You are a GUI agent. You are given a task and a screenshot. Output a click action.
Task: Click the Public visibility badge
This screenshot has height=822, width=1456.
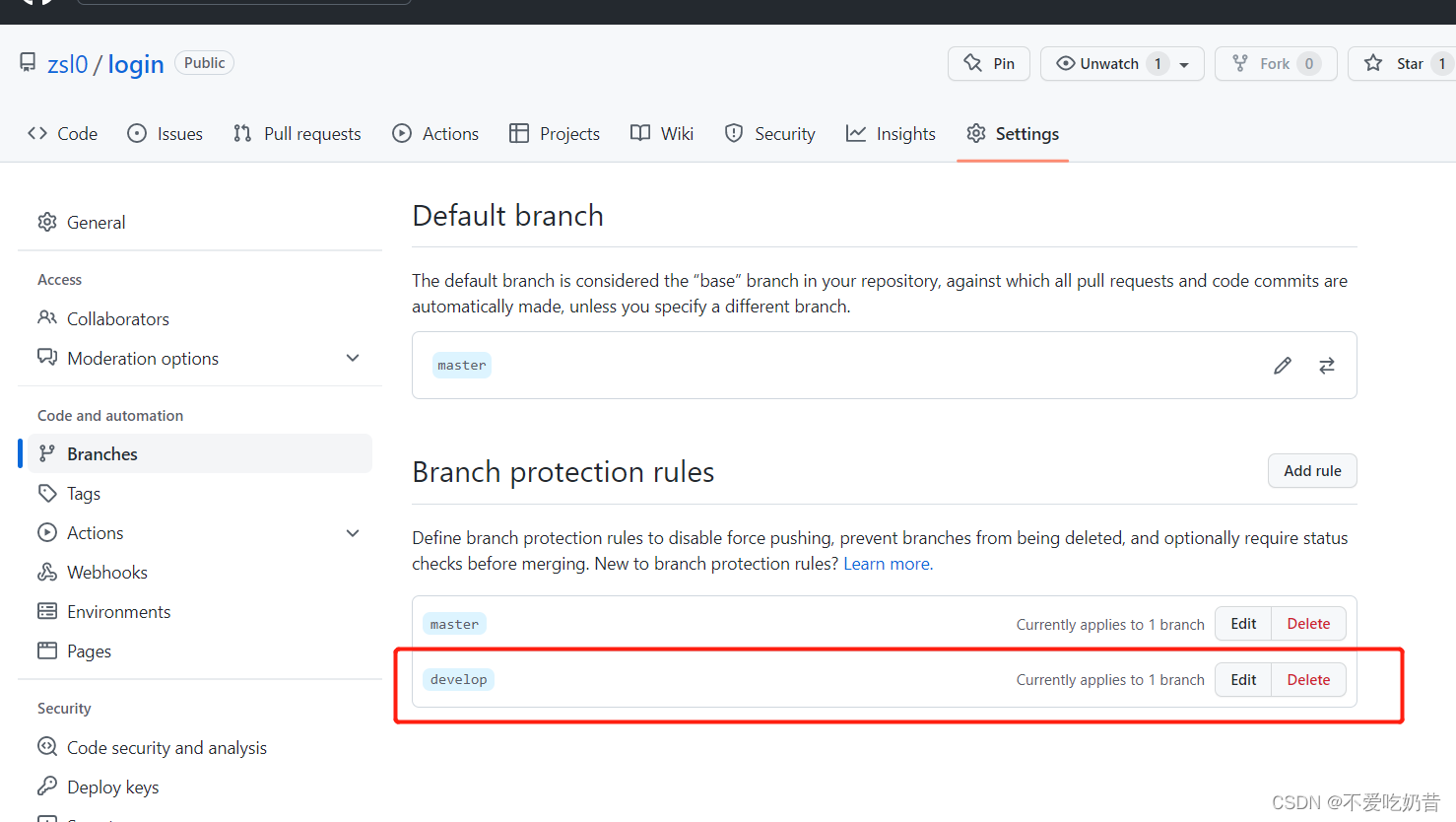pos(204,62)
